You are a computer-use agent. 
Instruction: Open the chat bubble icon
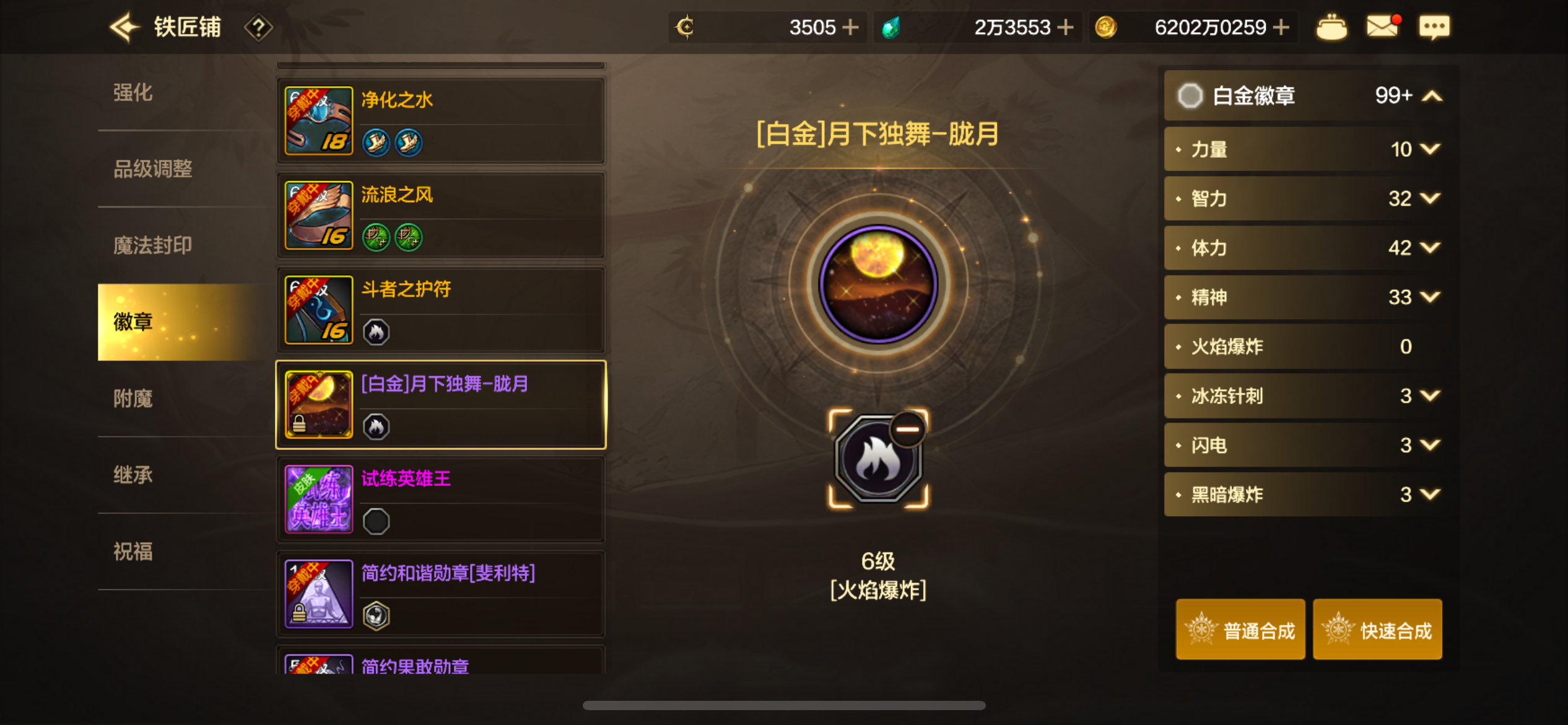coord(1434,27)
